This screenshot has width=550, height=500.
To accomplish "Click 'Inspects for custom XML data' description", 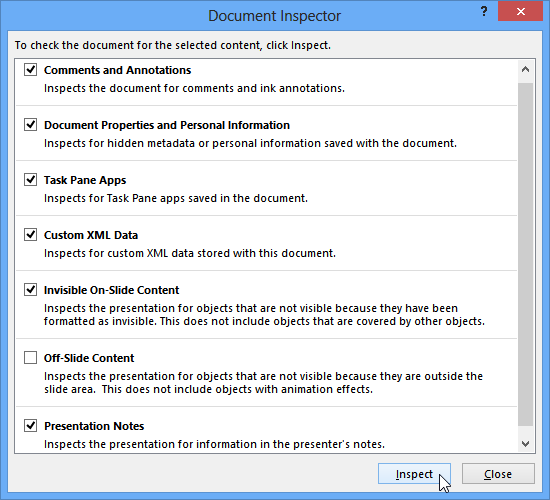I will (190, 253).
